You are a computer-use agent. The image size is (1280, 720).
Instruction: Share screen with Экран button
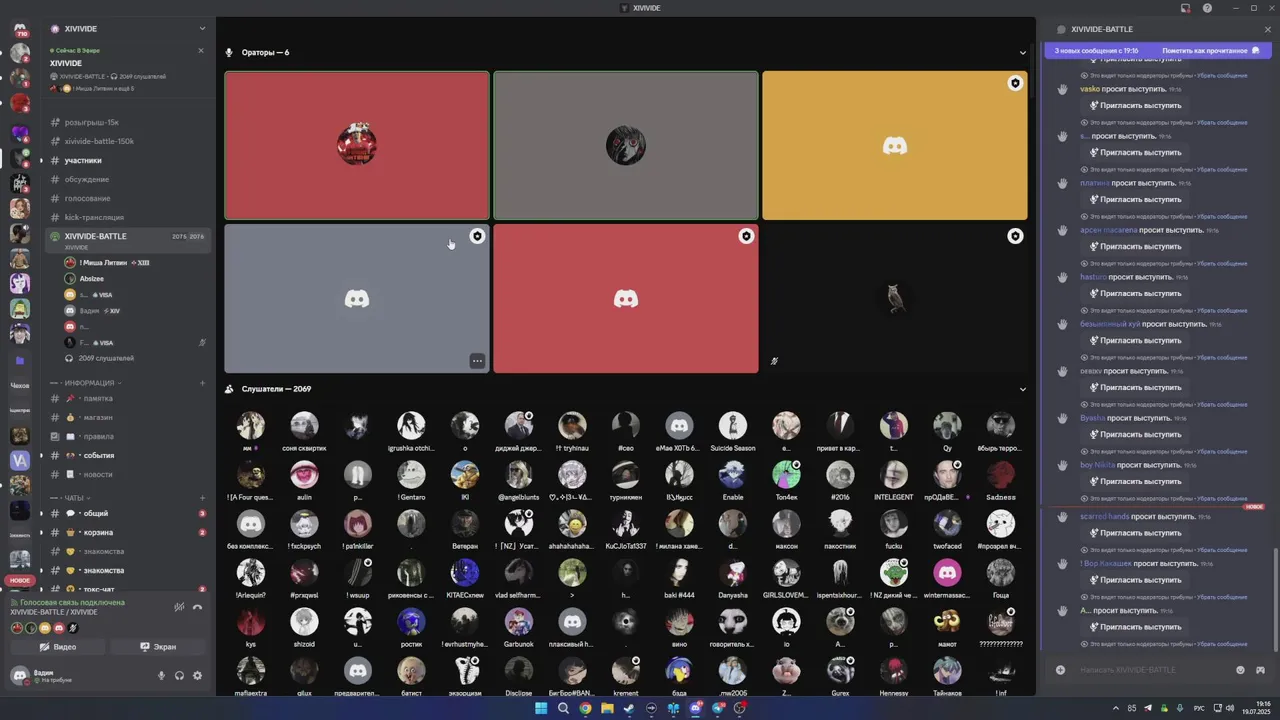pos(158,647)
